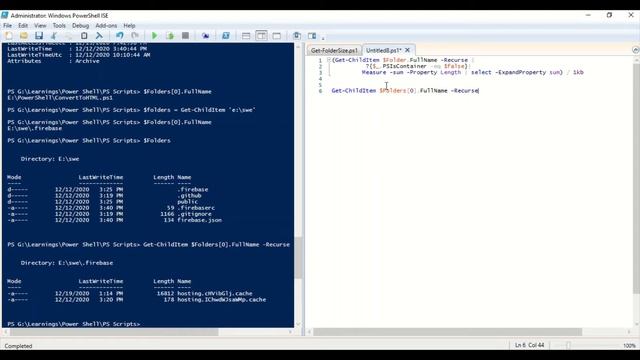Click console pane horizontal scrollbar
Screen dimensions: 640x360
[114, 332]
